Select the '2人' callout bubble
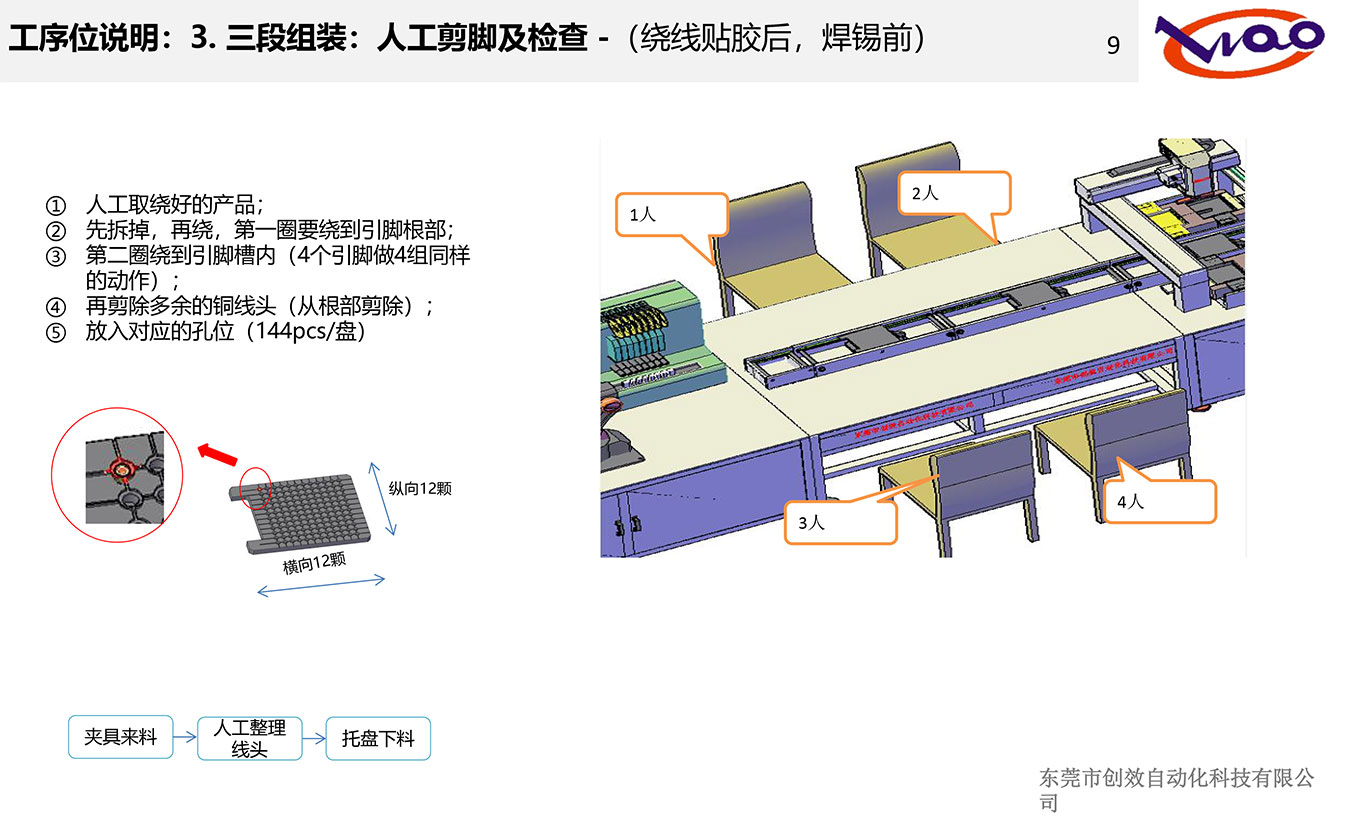 tap(955, 193)
